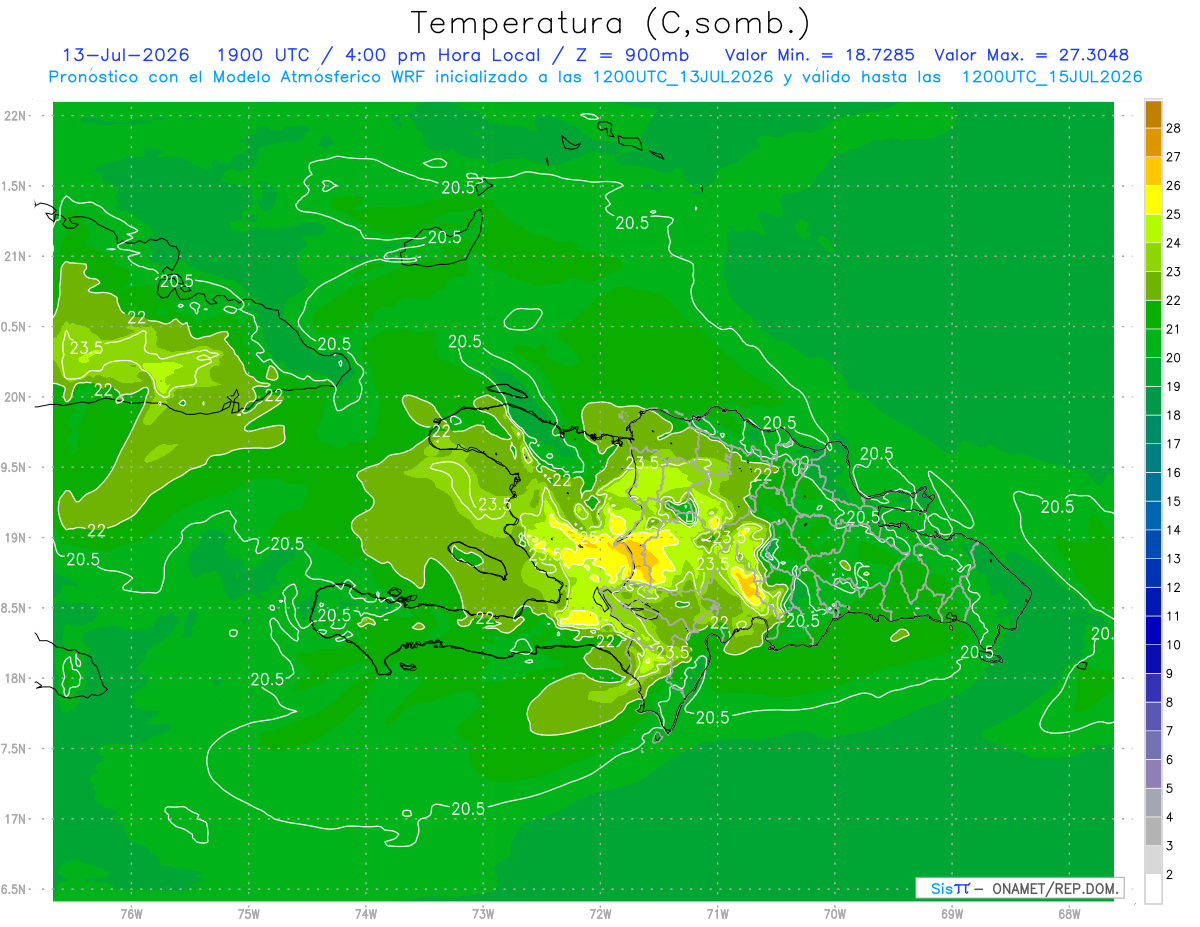Screen dimensions: 1200x927
Task: Click the '74W' longitude axis label
Action: coord(366,913)
